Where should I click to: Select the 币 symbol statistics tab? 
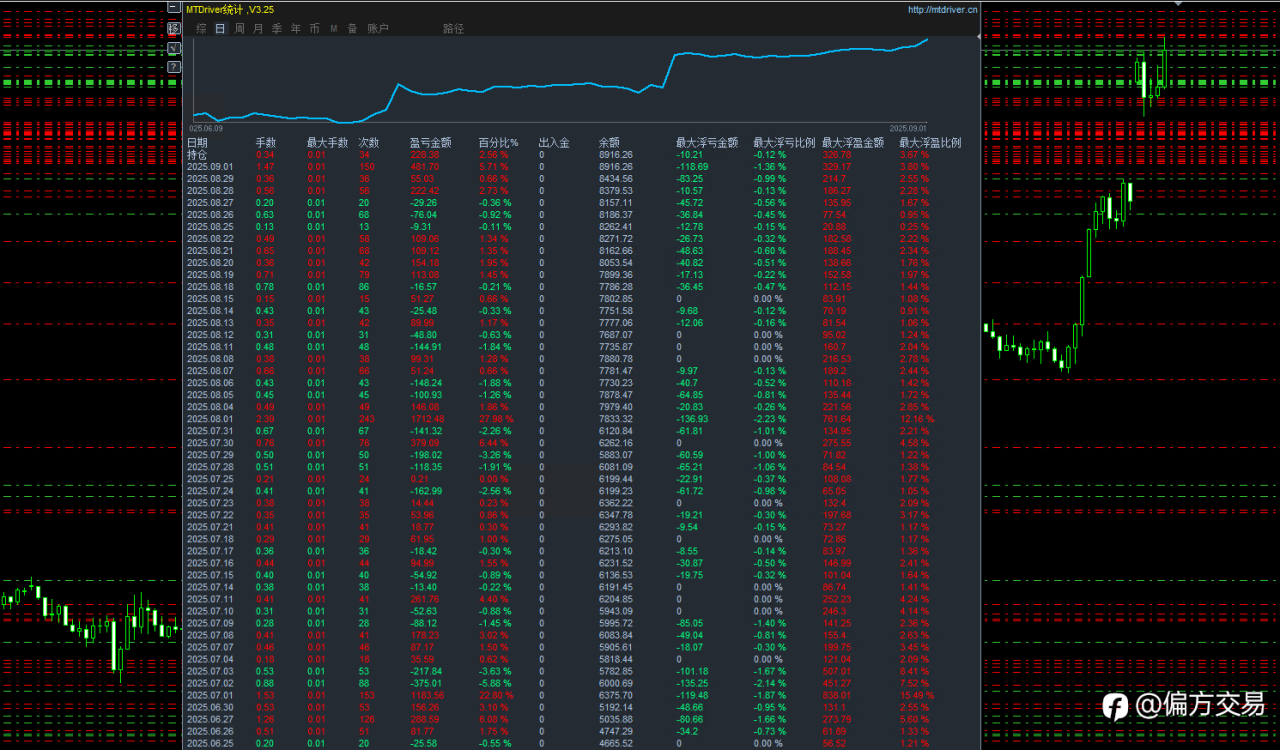(x=315, y=29)
